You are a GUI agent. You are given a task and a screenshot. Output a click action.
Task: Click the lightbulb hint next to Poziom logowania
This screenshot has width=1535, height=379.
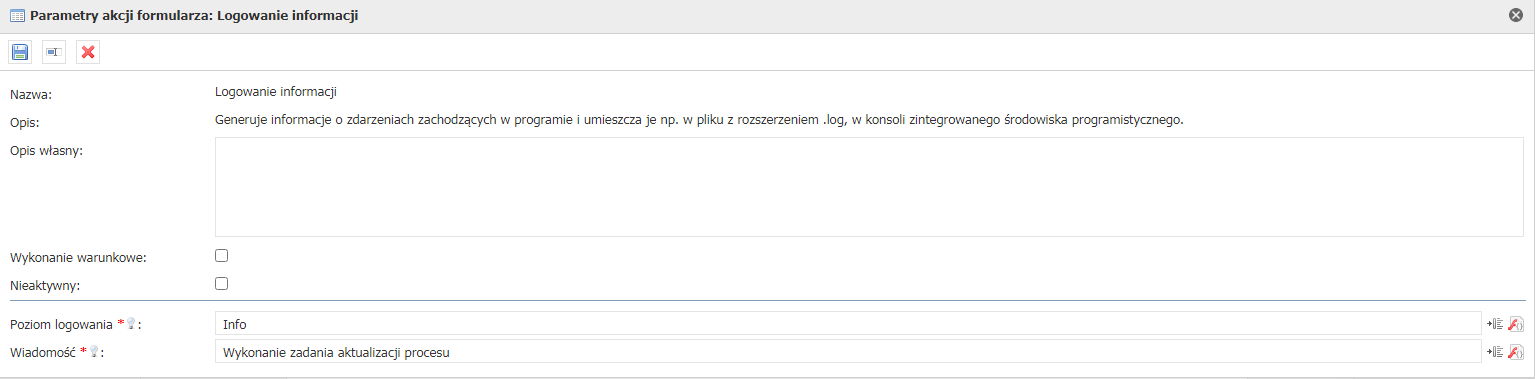click(131, 324)
